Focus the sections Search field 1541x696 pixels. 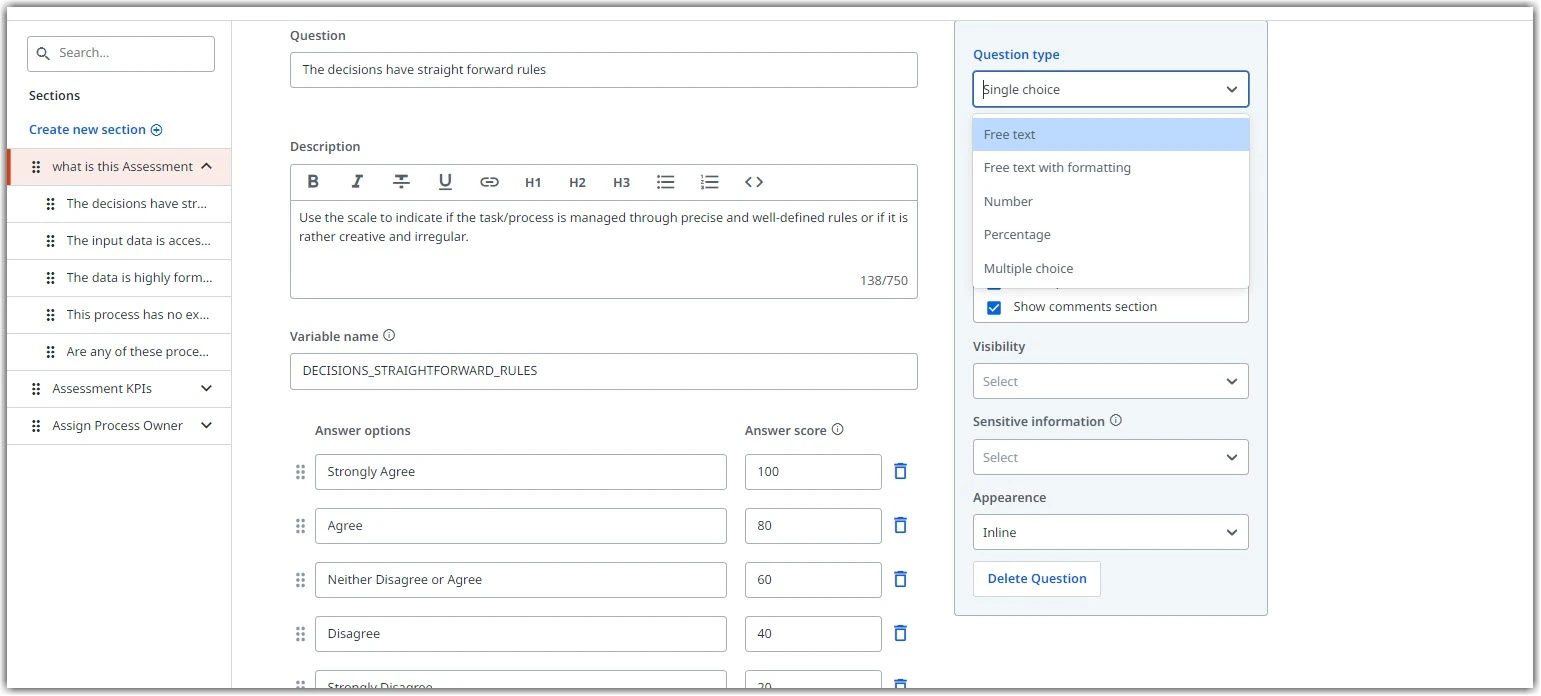pos(121,53)
